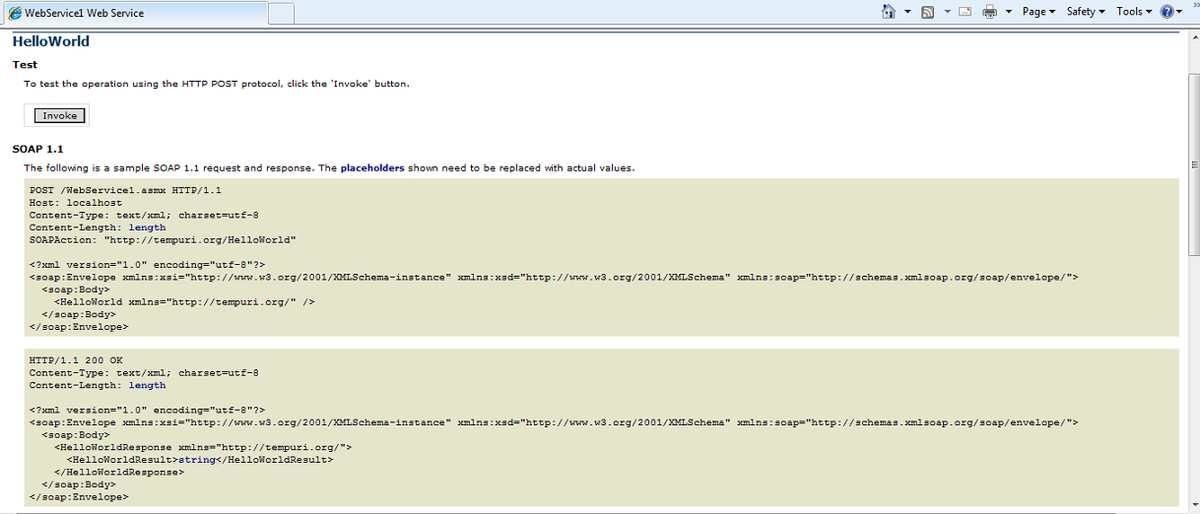The image size is (1200, 514).
Task: Follow the placeholders link
Action: [372, 168]
